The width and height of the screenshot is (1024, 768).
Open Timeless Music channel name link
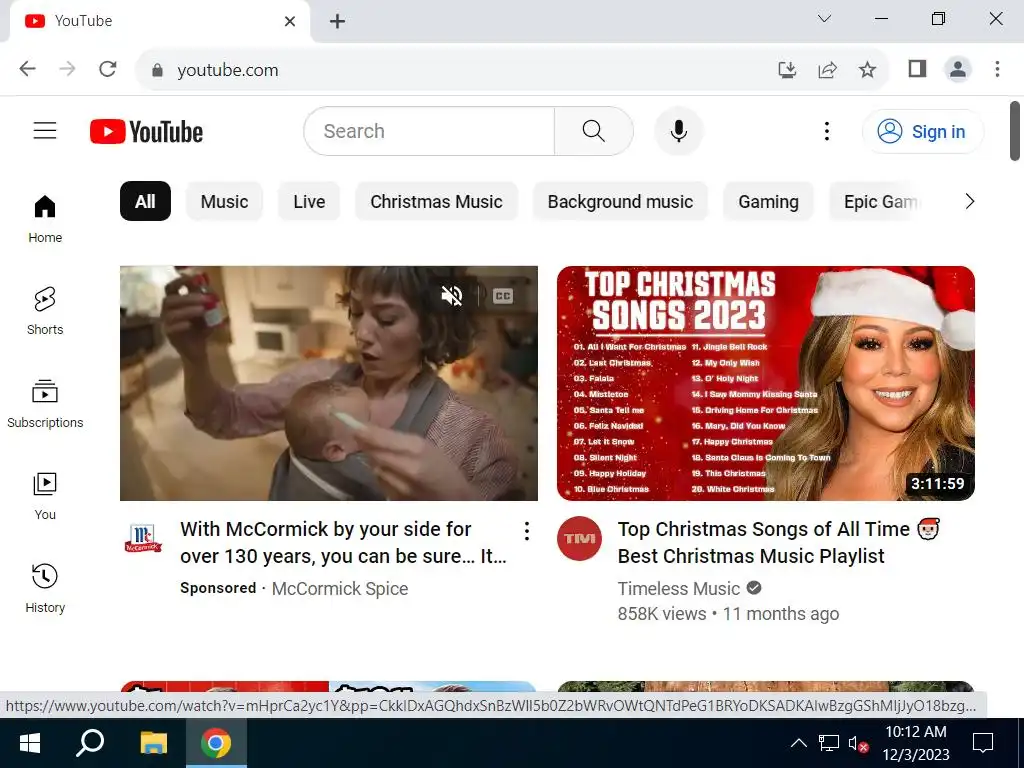tap(679, 588)
